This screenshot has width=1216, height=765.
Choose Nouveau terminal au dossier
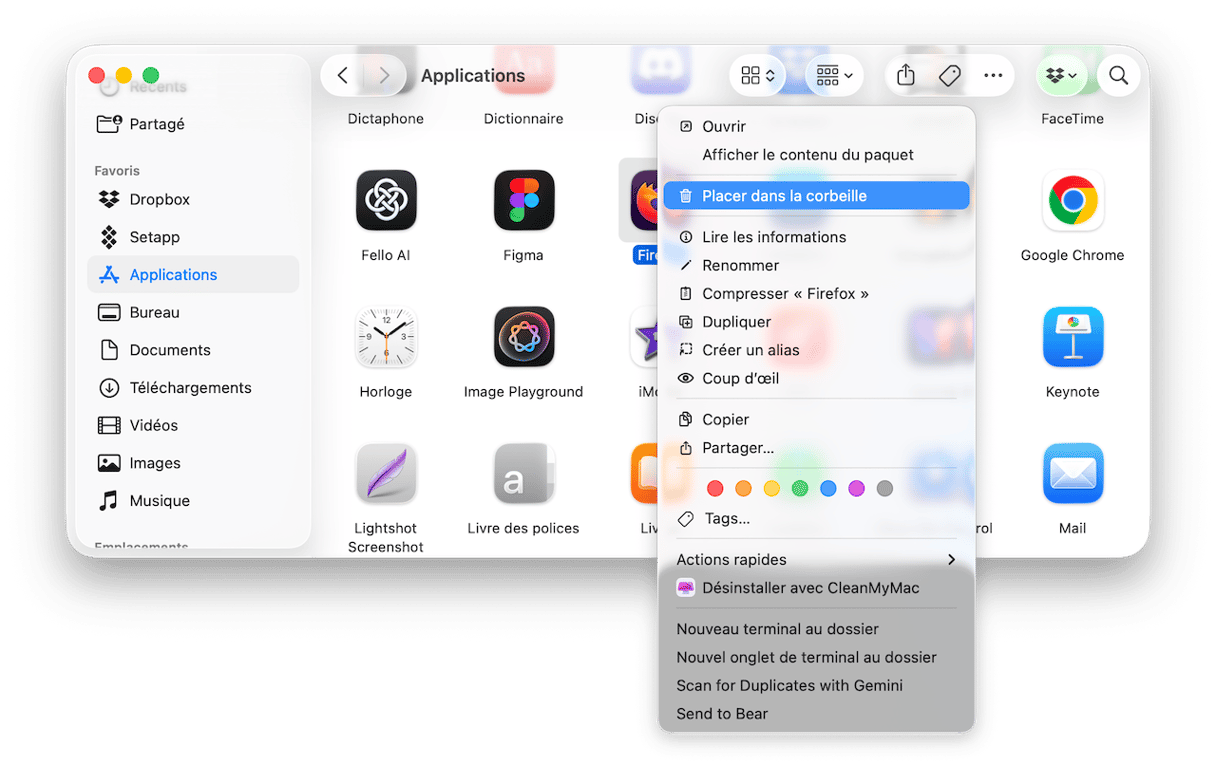(x=816, y=629)
